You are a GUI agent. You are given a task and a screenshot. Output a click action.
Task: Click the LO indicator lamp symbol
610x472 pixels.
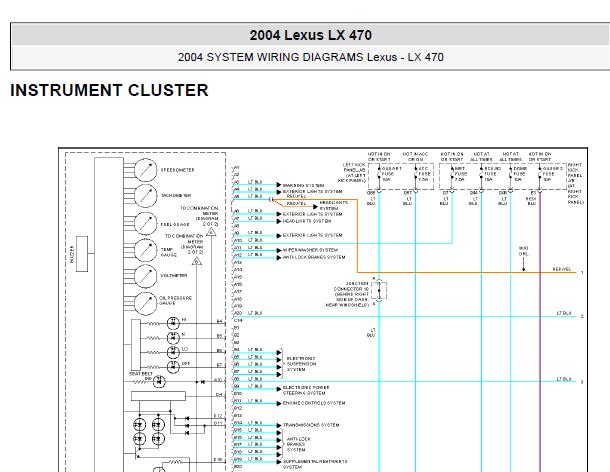click(173, 352)
